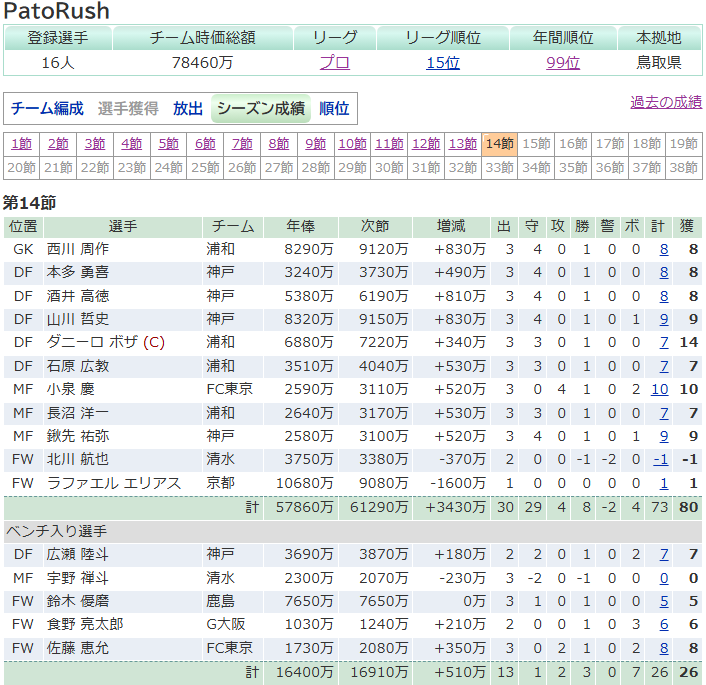Open the シーズン成績 tab

[x=261, y=109]
